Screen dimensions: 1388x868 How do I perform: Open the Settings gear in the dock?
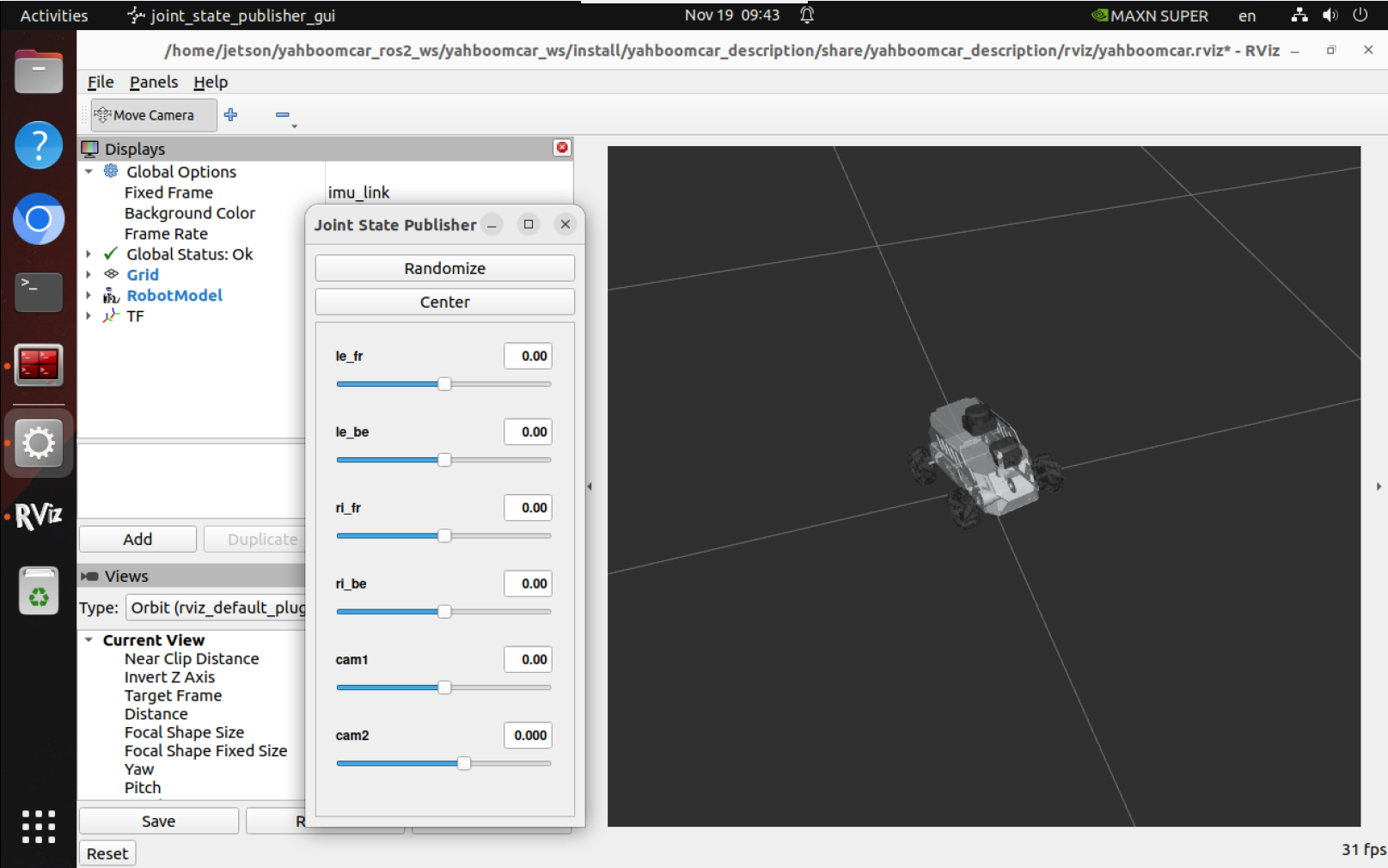click(x=39, y=443)
